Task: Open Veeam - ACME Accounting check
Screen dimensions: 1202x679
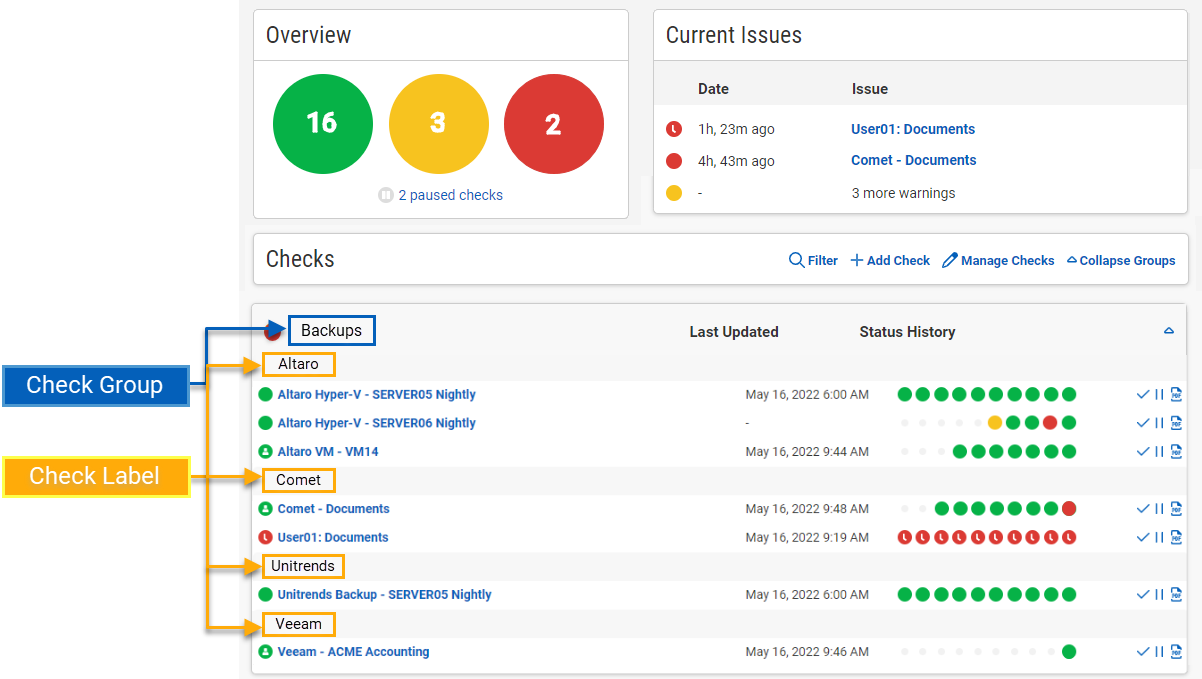Action: point(354,652)
